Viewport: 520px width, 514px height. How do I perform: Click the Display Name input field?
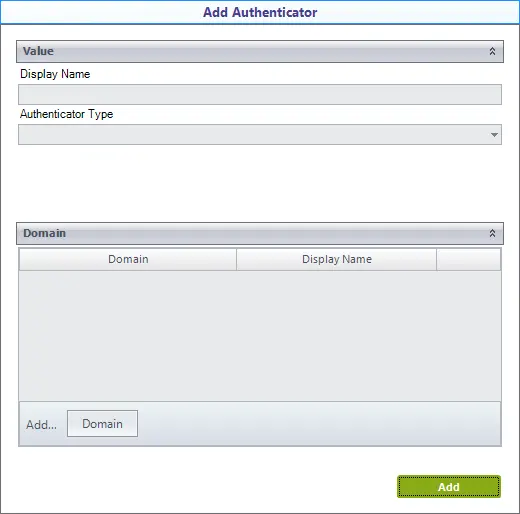260,94
